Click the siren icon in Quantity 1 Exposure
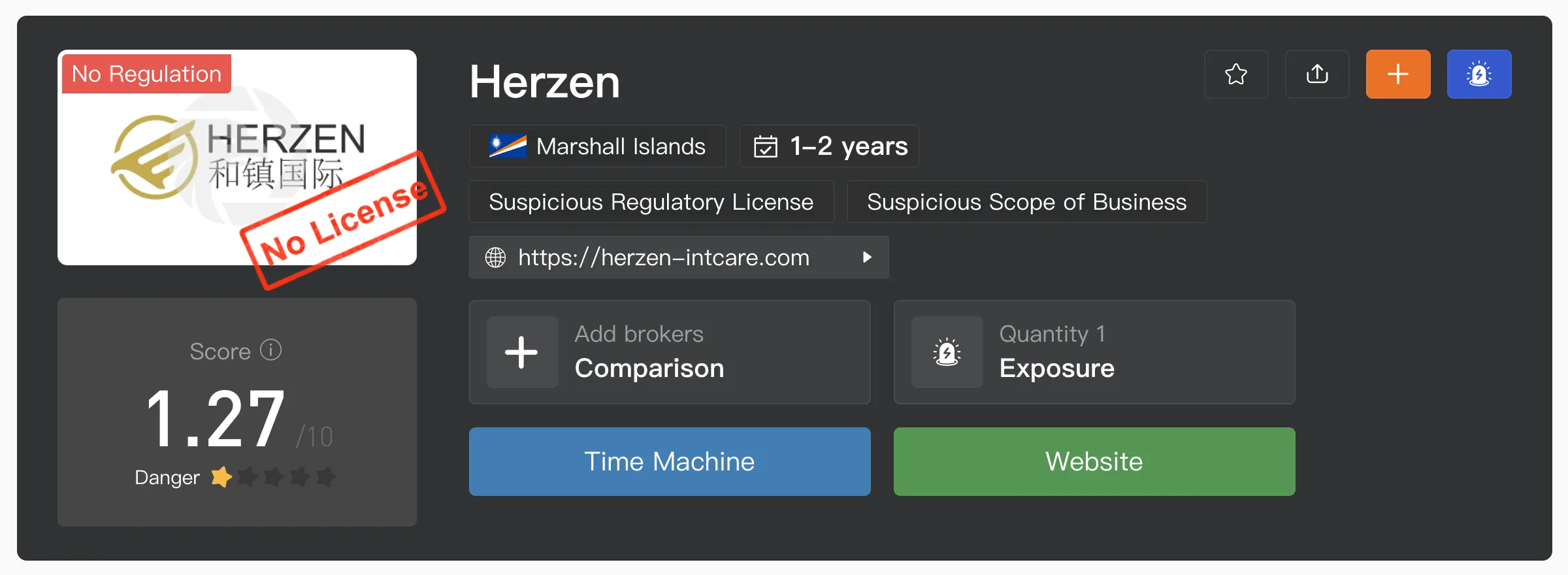The width and height of the screenshot is (1568, 575). point(947,352)
